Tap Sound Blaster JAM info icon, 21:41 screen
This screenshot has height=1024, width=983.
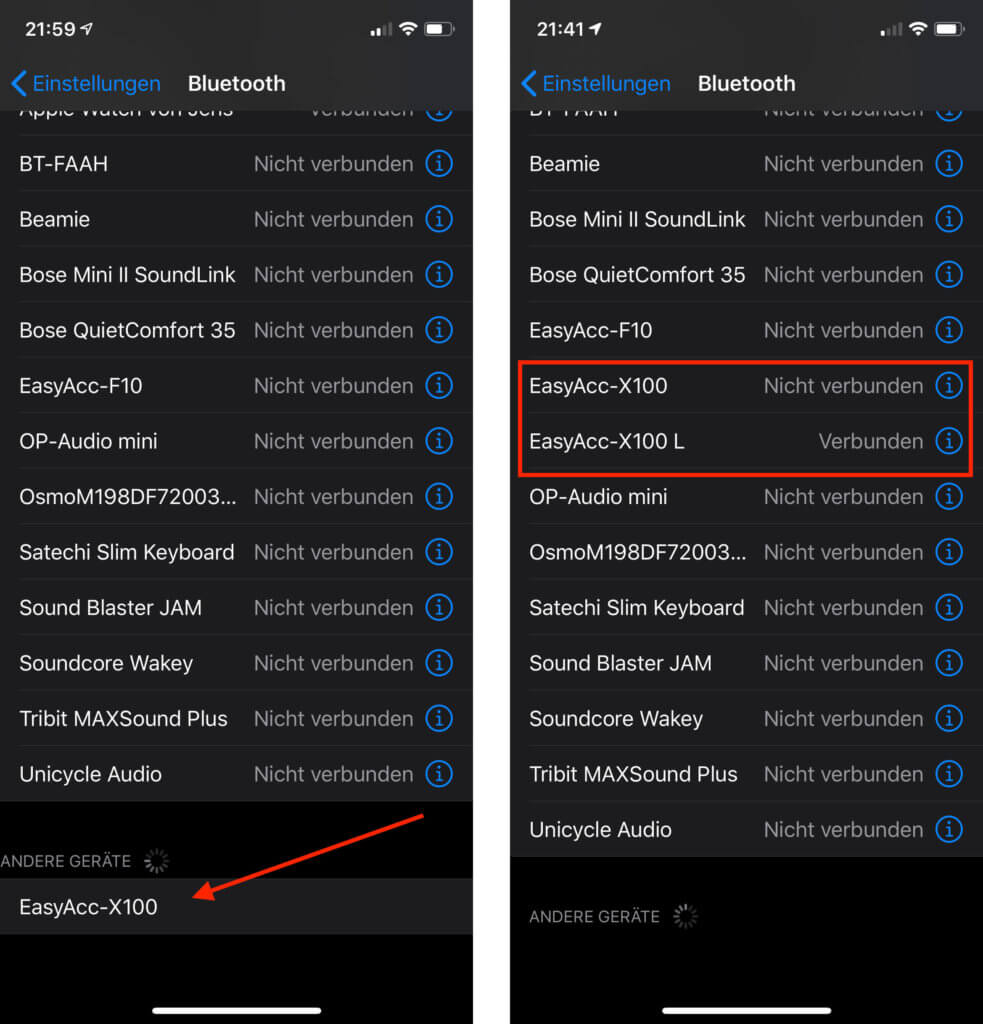pyautogui.click(x=949, y=663)
